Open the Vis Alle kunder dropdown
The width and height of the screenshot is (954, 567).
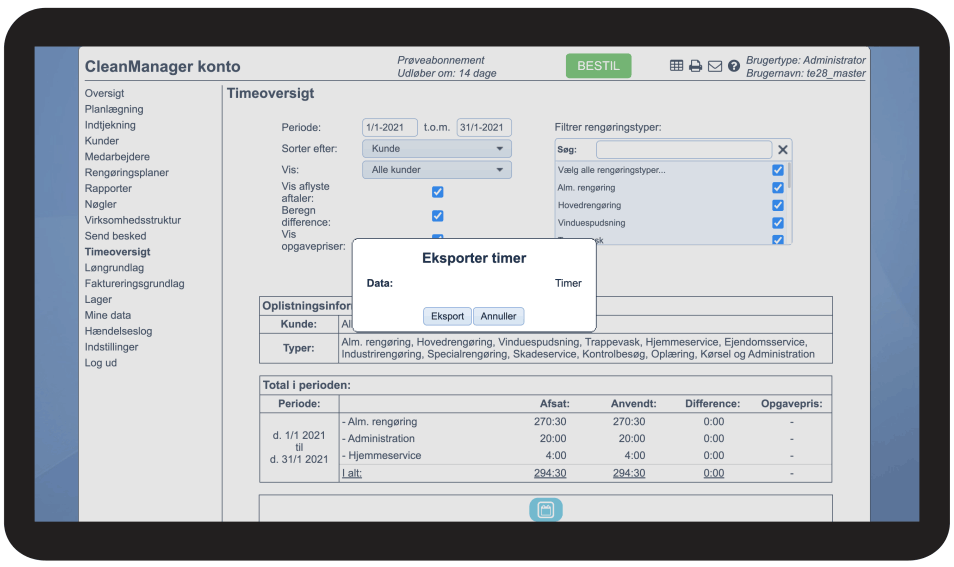click(437, 170)
